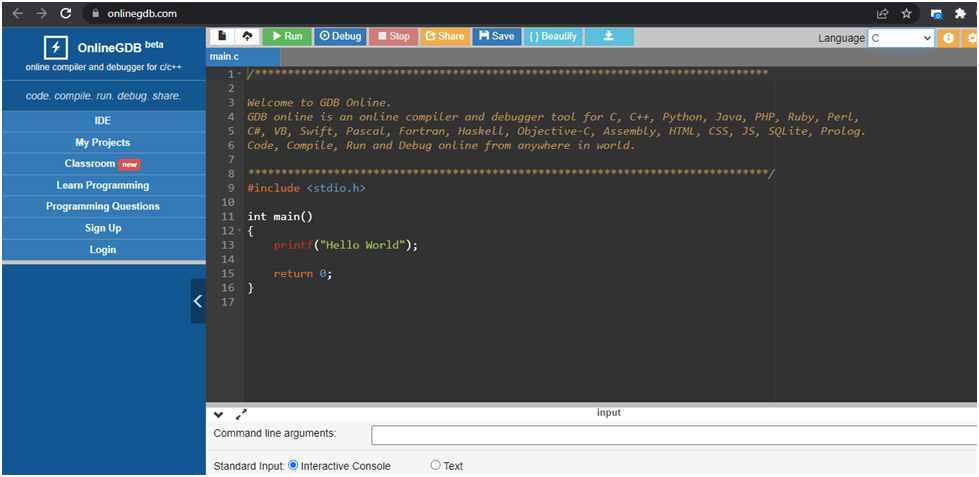Open the Language dropdown
The image size is (979, 477).
tap(900, 38)
